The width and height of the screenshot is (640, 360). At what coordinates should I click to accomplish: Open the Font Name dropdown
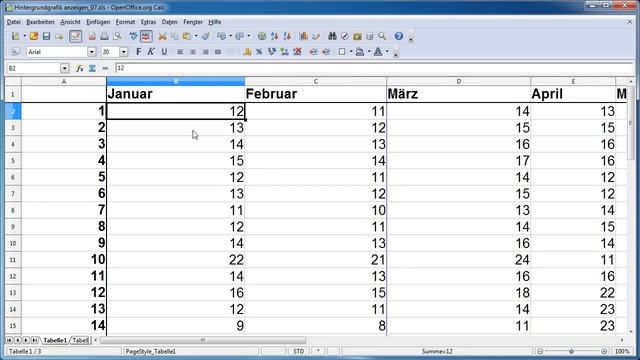[x=91, y=52]
